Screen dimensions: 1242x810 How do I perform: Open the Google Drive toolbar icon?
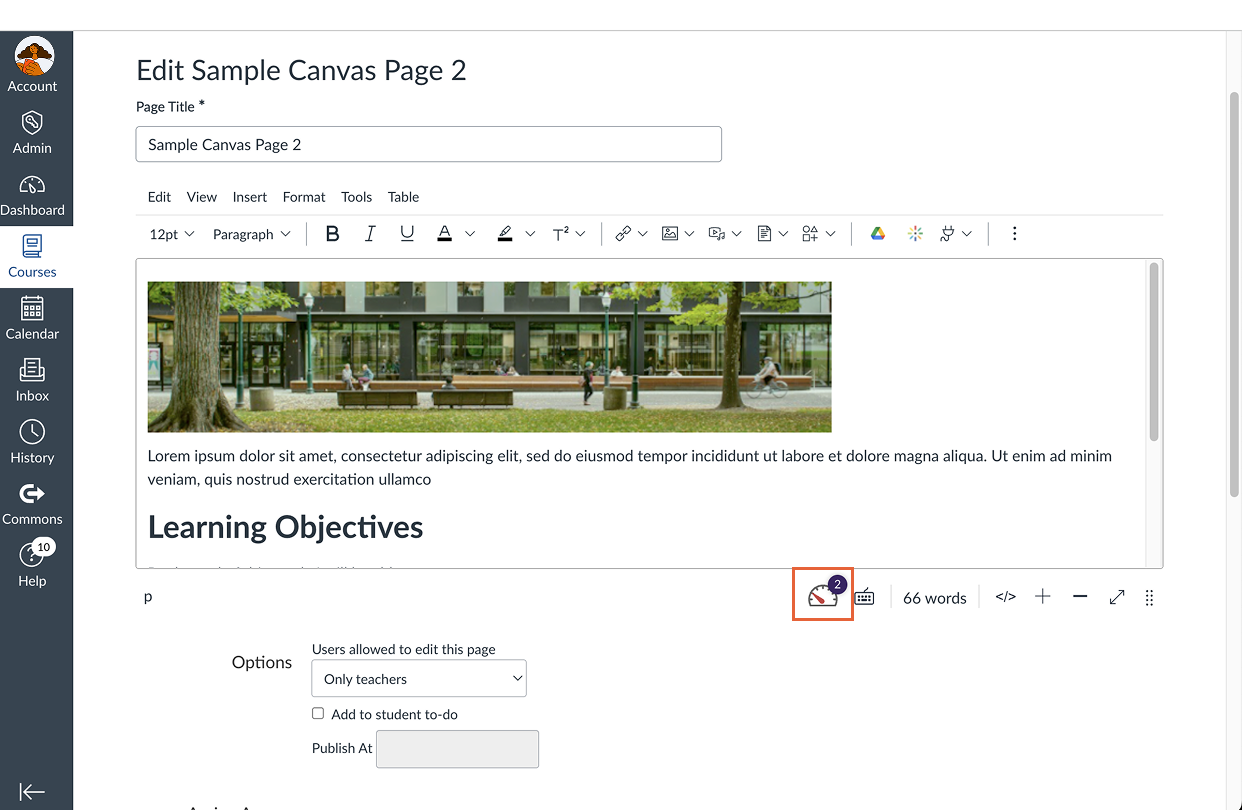[x=877, y=233]
